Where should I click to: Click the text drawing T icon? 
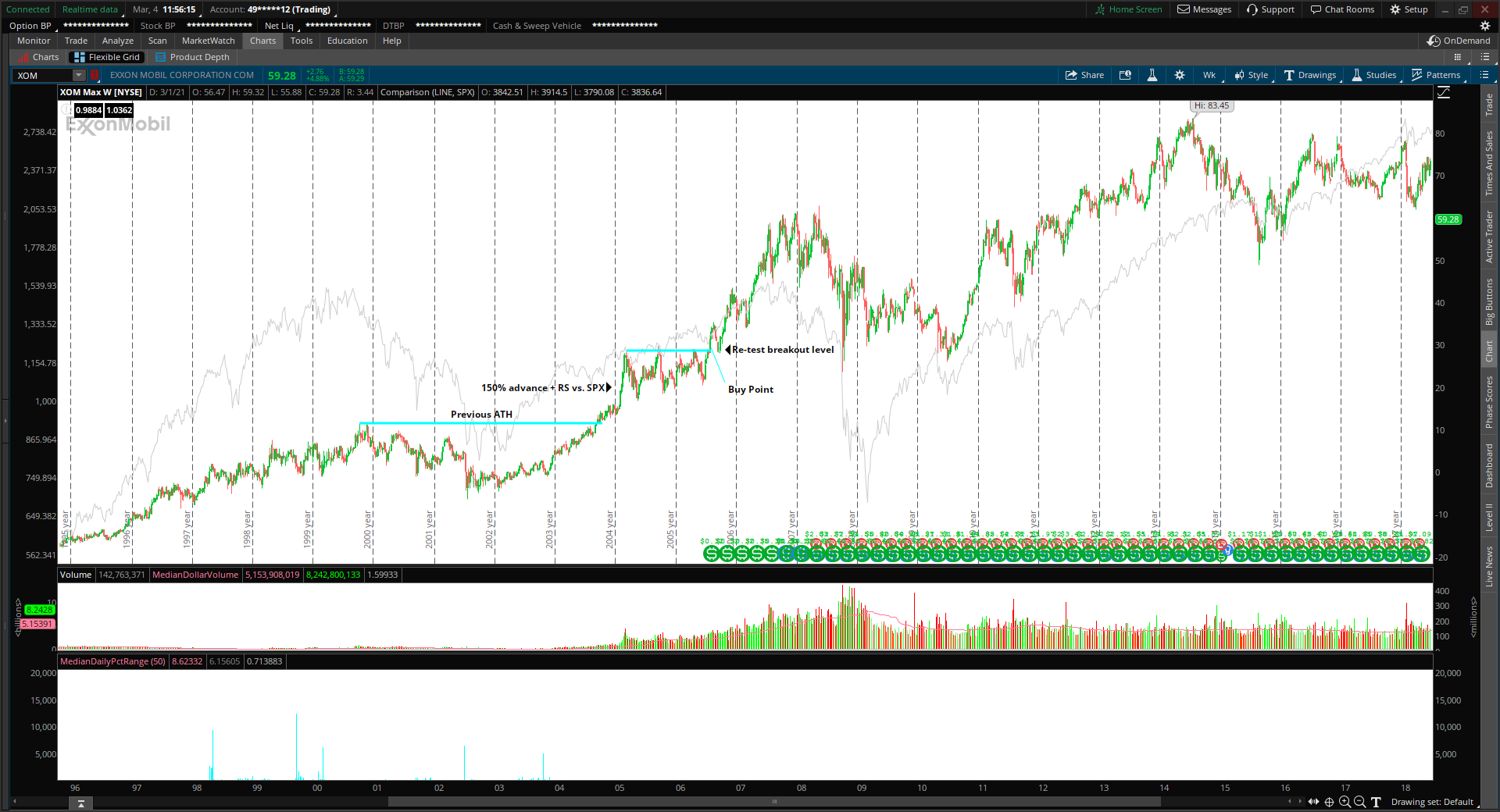coord(1376,802)
